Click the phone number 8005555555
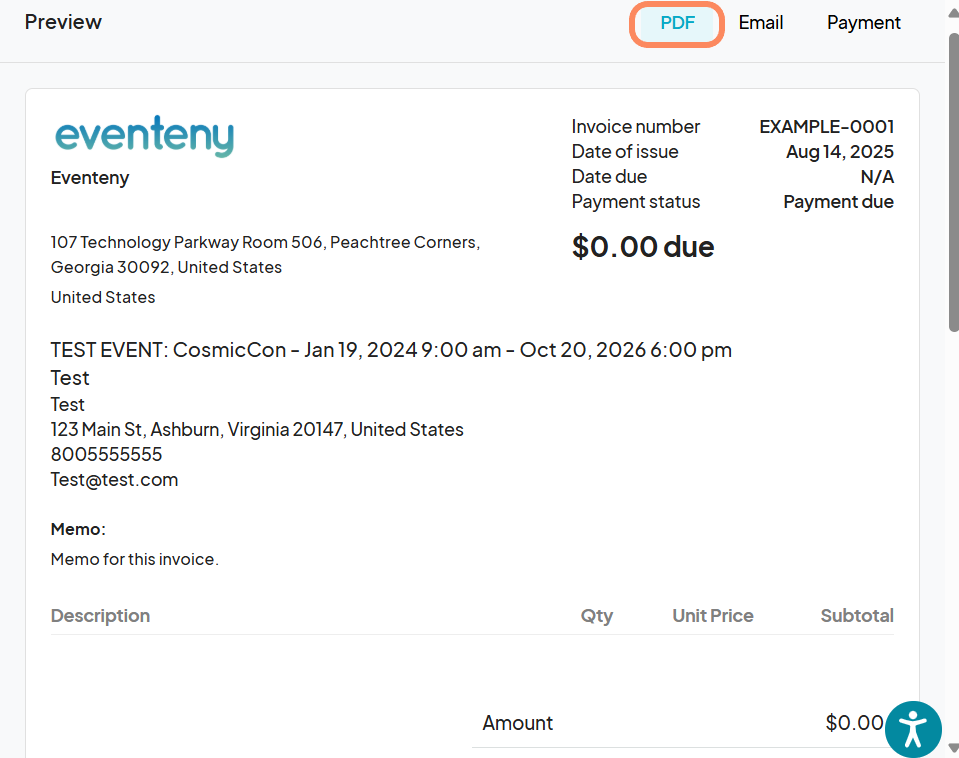Viewport: 959px width, 758px height. pos(106,455)
